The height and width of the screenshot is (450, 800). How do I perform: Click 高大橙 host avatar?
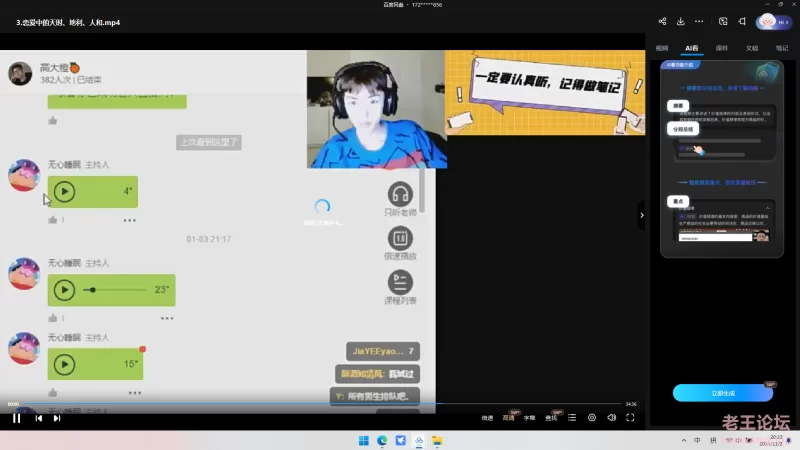[x=20, y=73]
